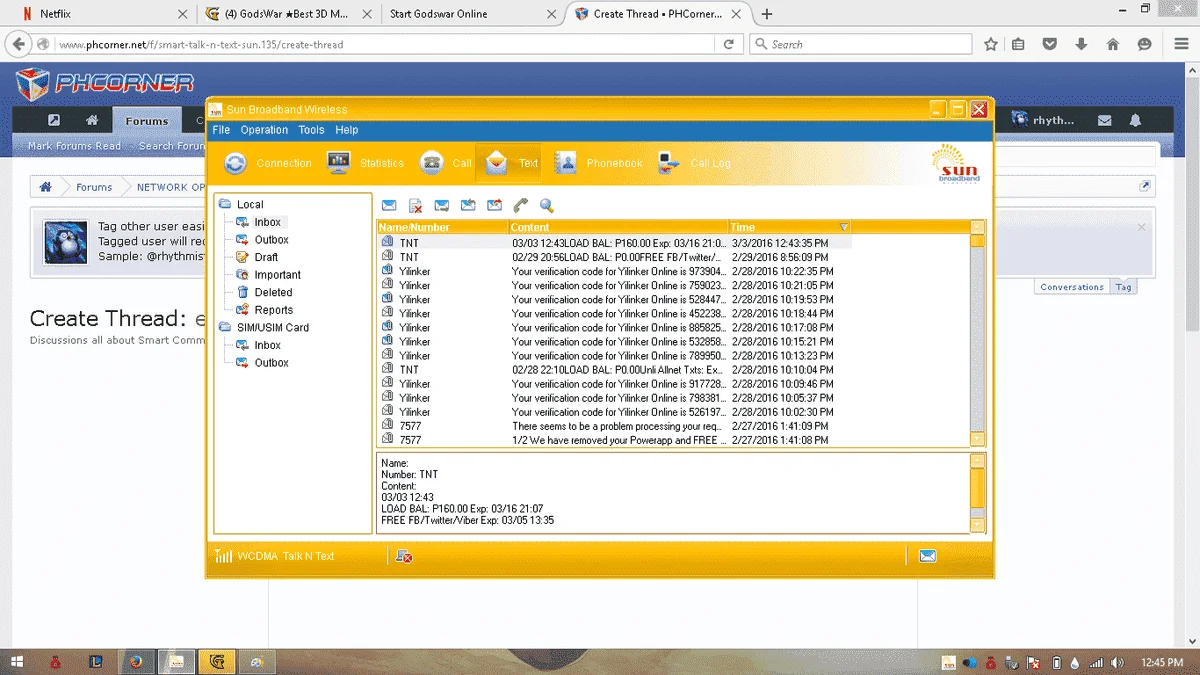Click the message list vertical scrollbar

tap(977, 333)
